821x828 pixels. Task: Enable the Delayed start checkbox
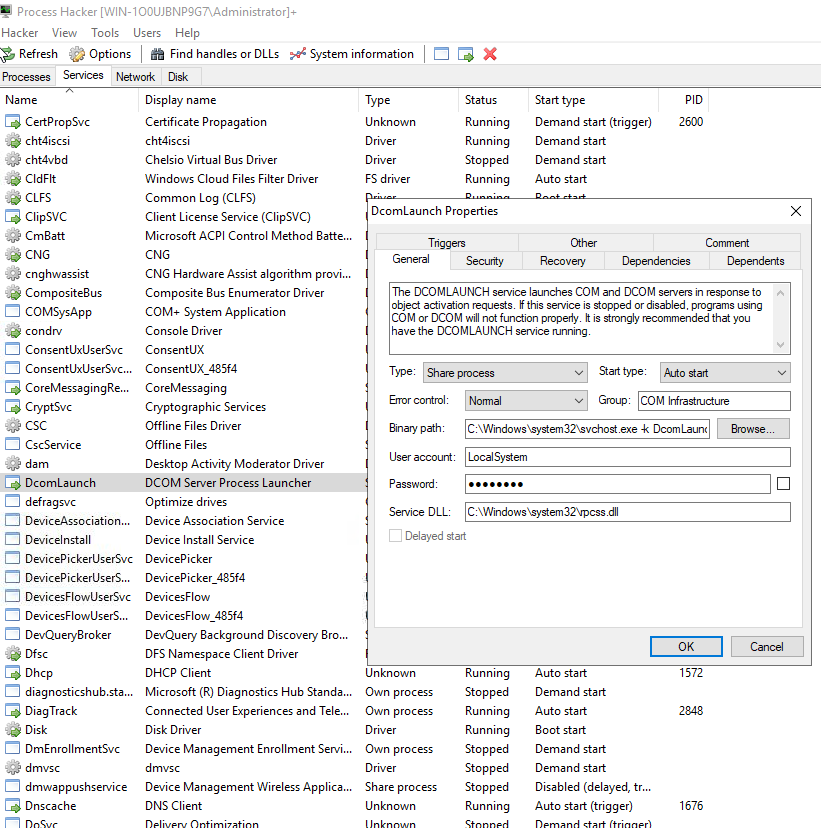coord(396,536)
